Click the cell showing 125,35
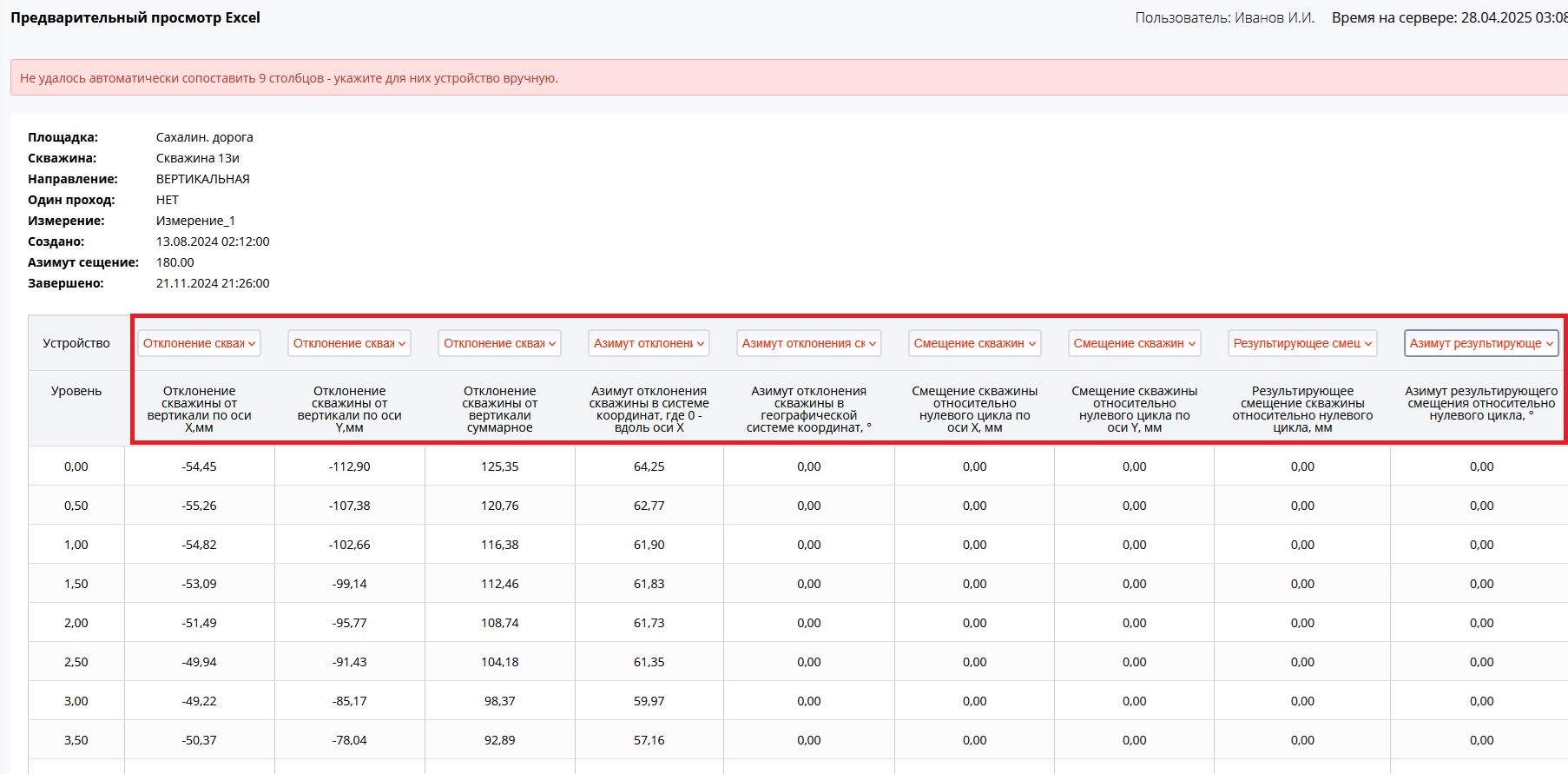1568x774 pixels. pos(499,466)
